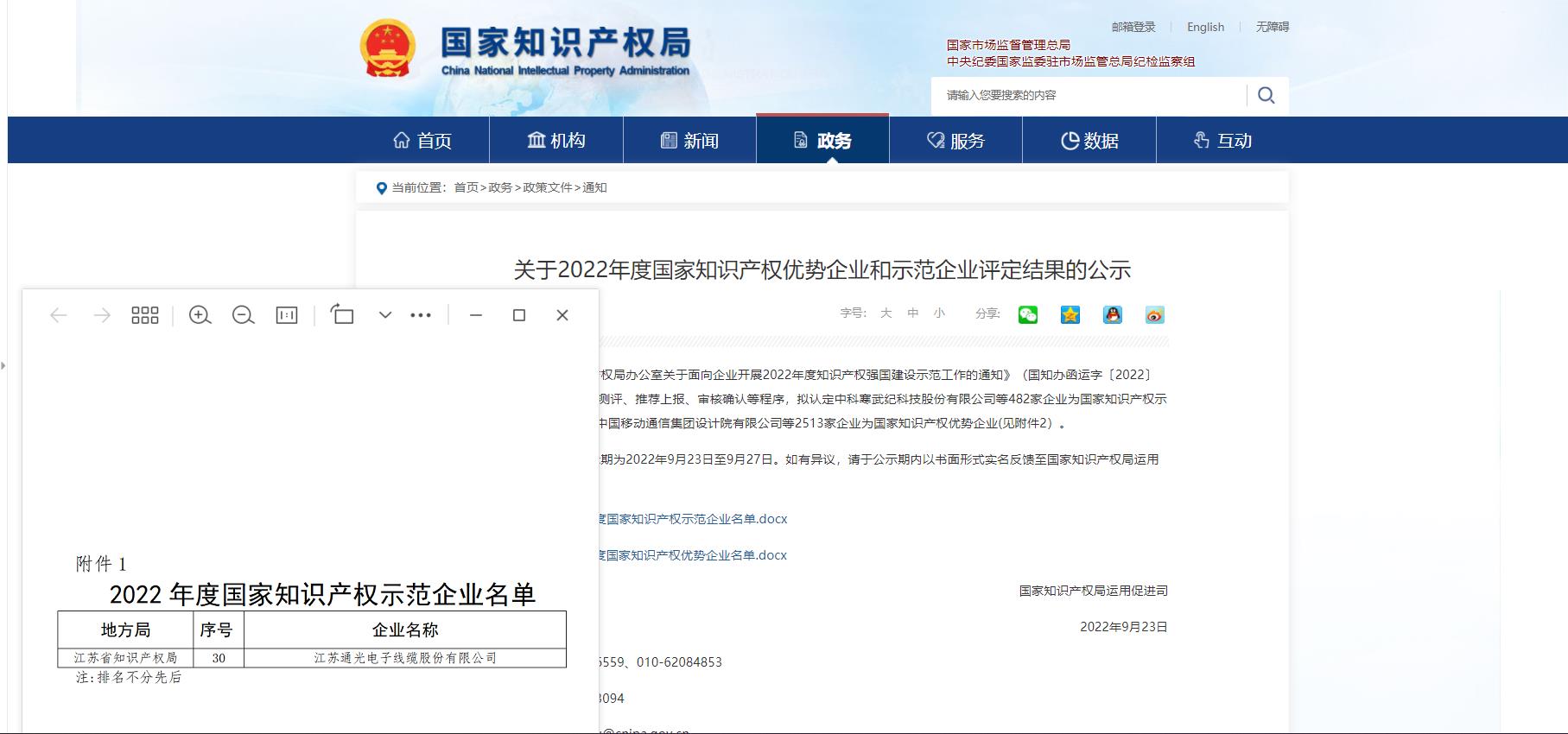Open the 数据 navigation tab
Viewport: 1568px width, 734px height.
tap(1089, 140)
